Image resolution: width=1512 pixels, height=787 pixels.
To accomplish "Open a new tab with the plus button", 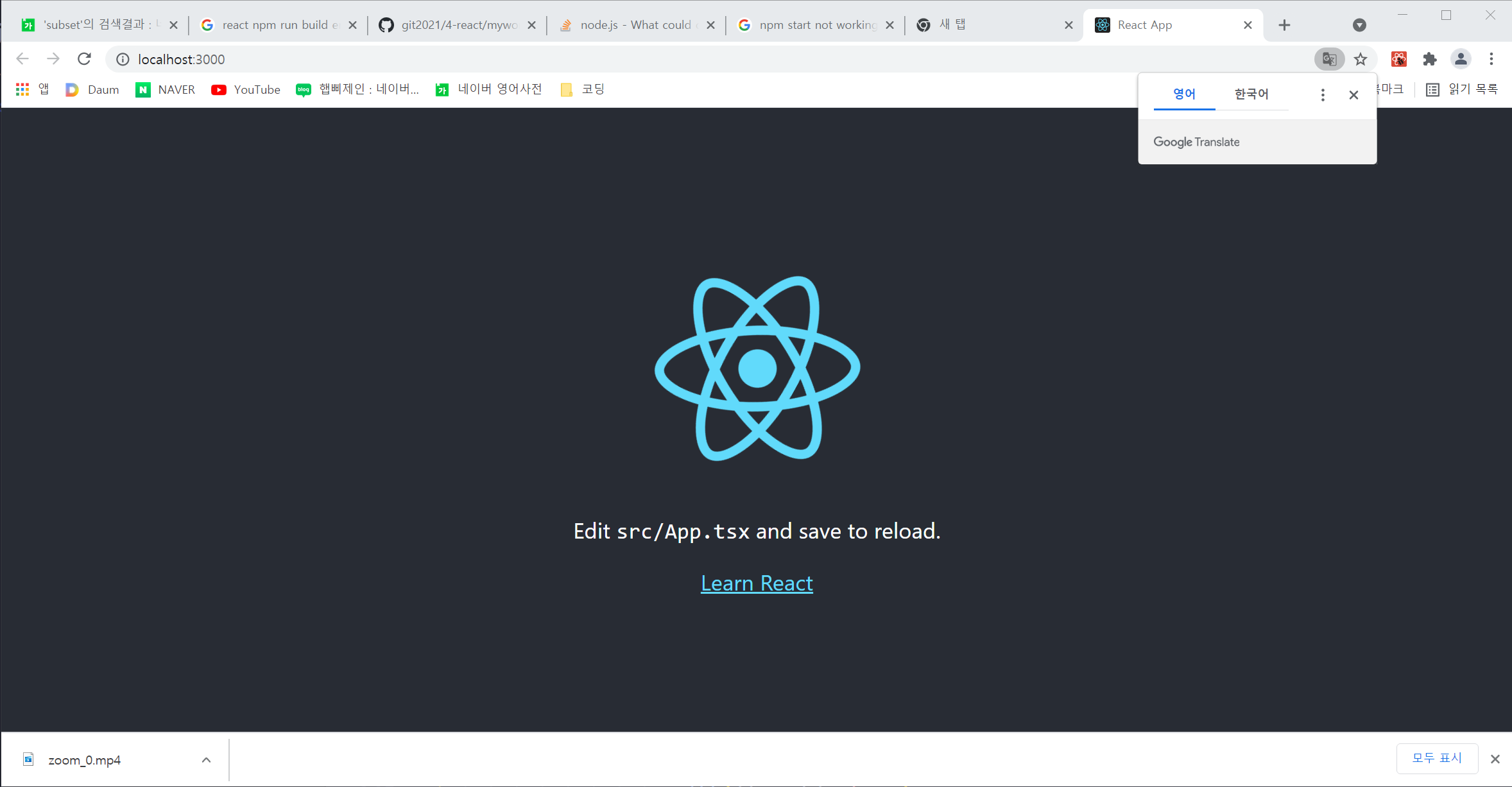I will (x=1284, y=25).
